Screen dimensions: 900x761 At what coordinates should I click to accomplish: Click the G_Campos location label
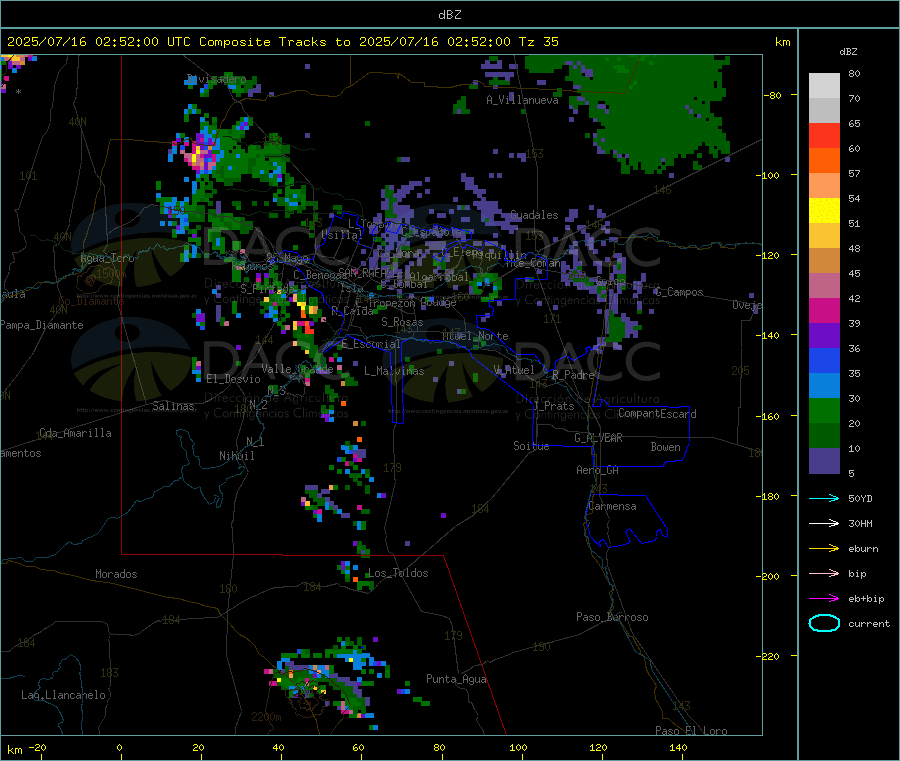(x=679, y=293)
